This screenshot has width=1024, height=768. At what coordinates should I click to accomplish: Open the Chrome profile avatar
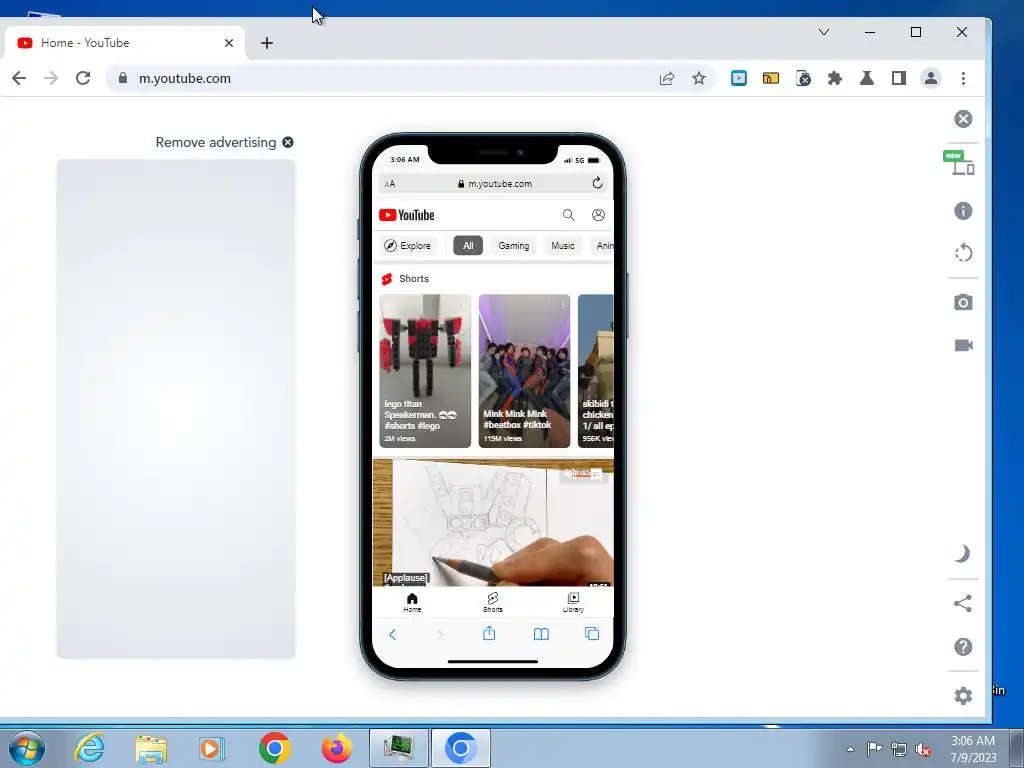tap(931, 78)
